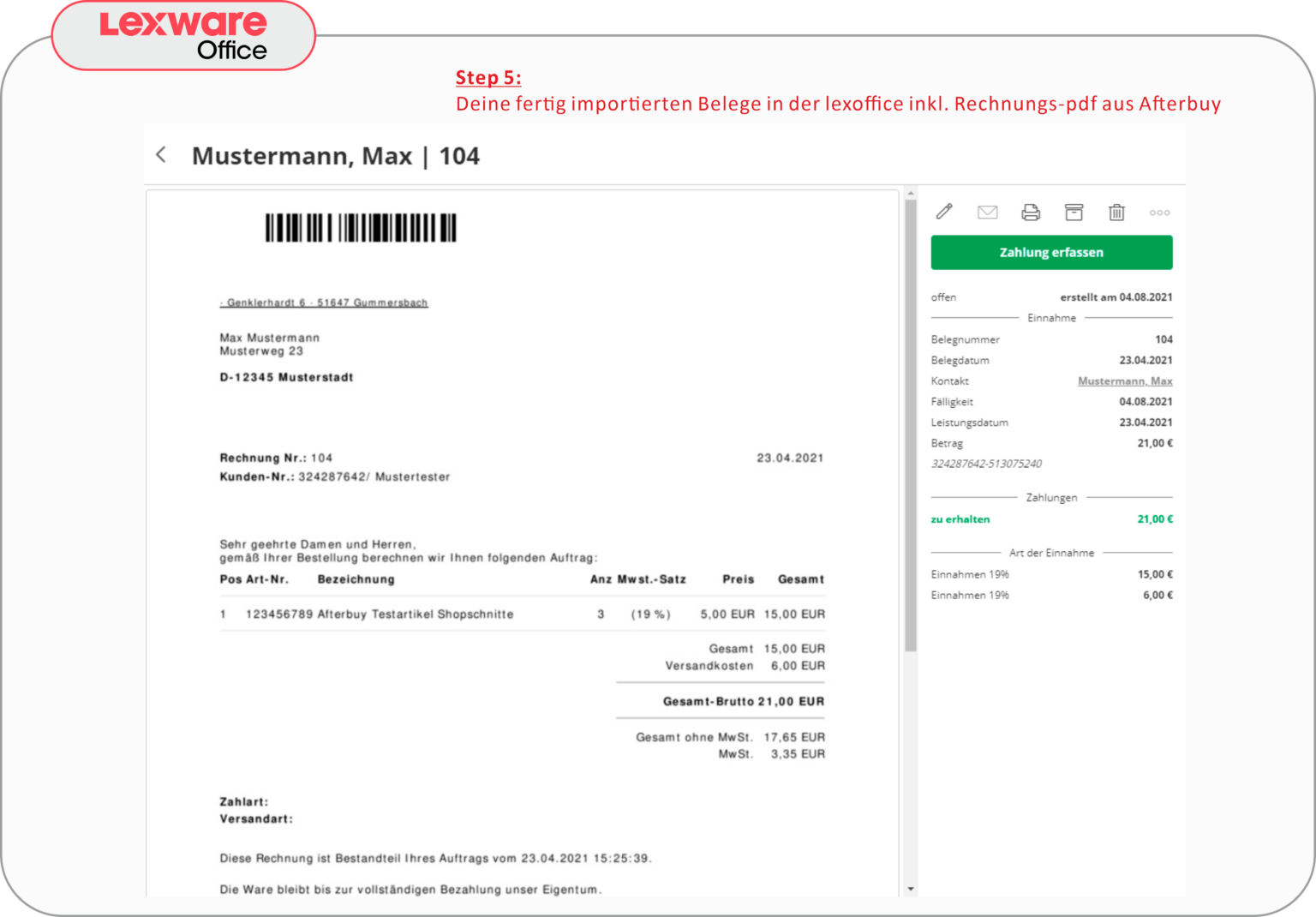
Task: Click the green zu erhalten label
Action: coord(960,519)
